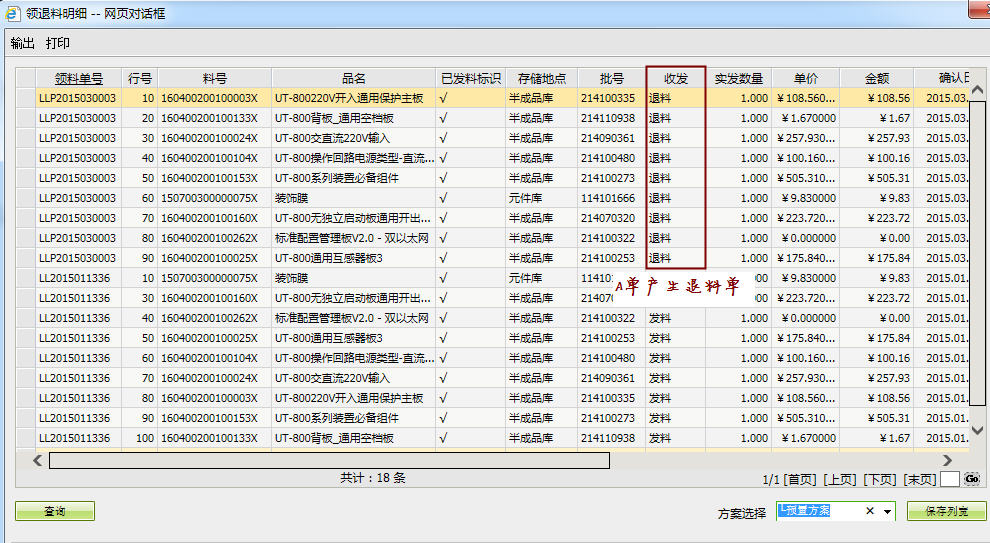Click 发料 in LL2015011336 line 40

tap(660, 318)
